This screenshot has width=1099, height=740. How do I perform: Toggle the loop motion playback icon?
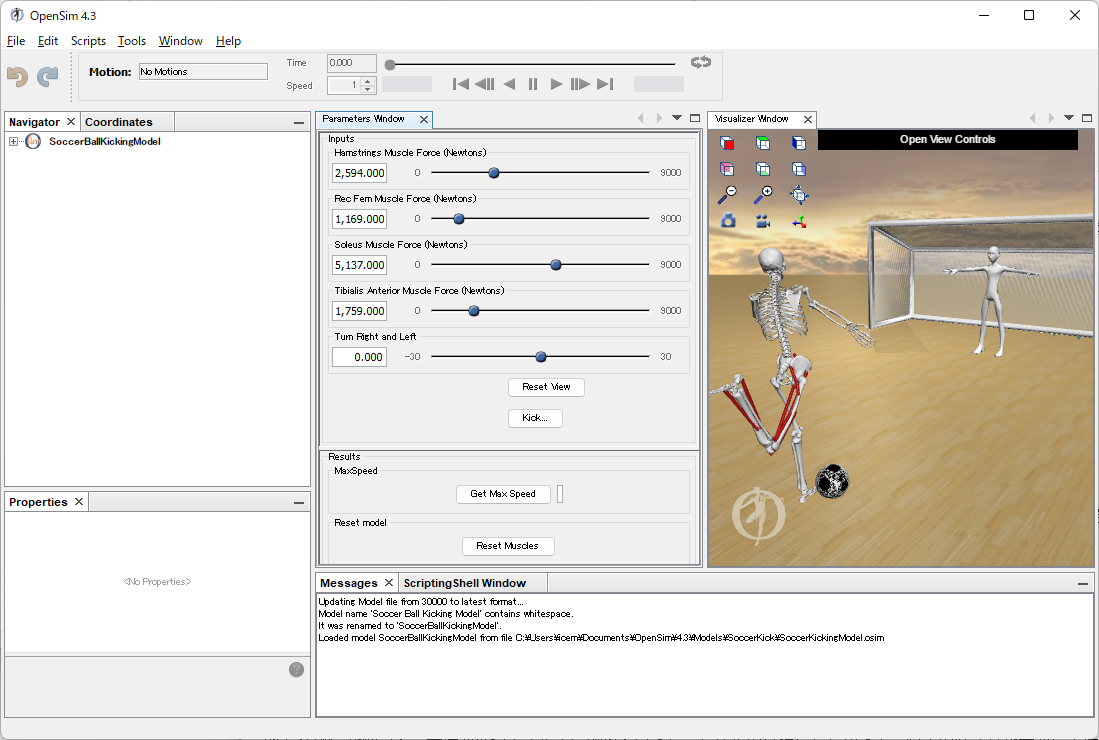coord(700,62)
